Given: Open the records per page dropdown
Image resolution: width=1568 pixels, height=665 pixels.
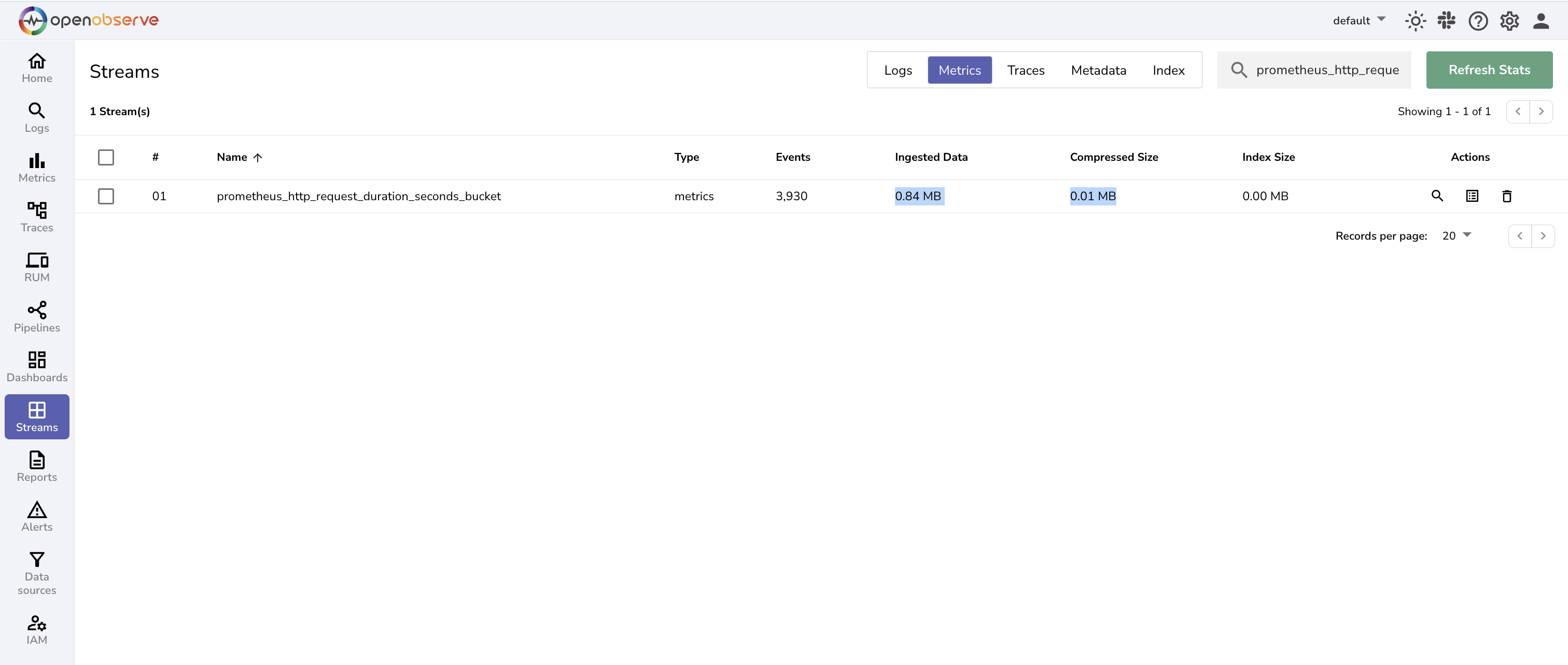Looking at the screenshot, I should pos(1456,235).
